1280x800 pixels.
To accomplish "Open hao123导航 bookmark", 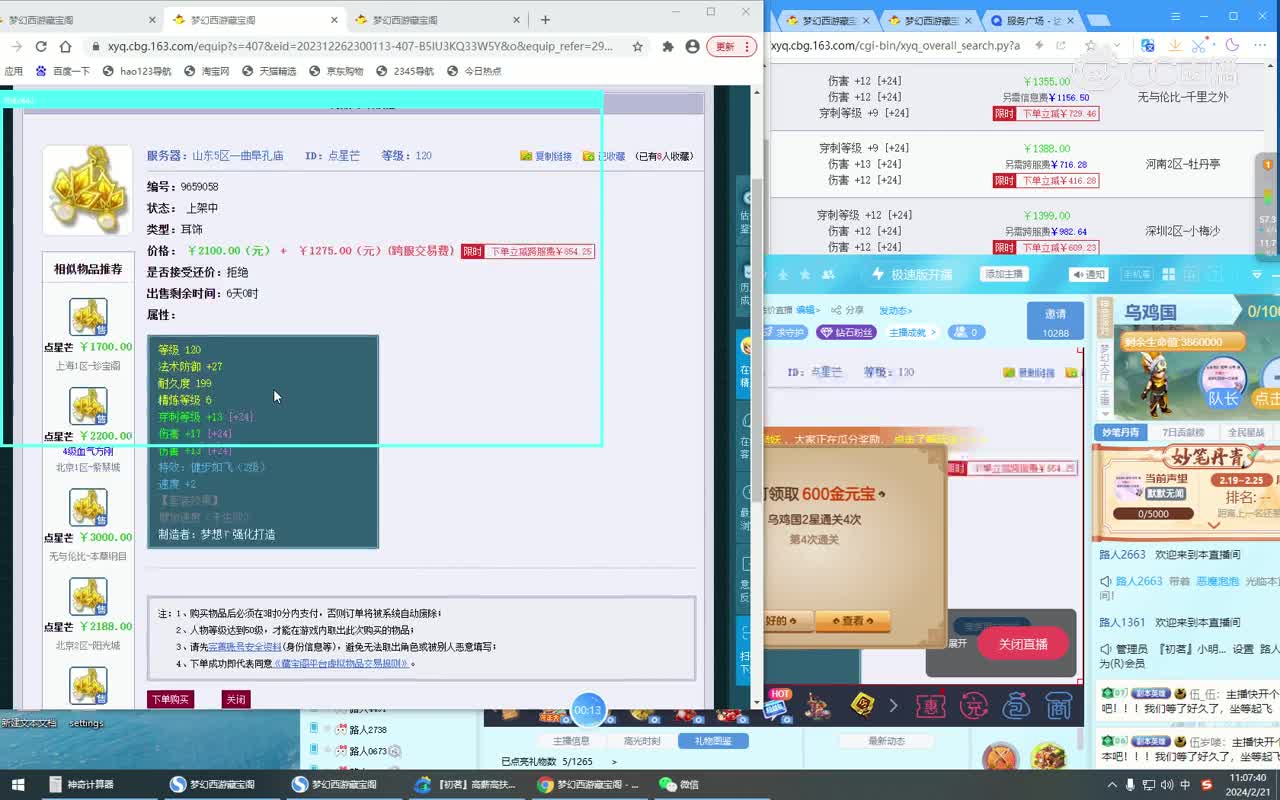I will (138, 71).
